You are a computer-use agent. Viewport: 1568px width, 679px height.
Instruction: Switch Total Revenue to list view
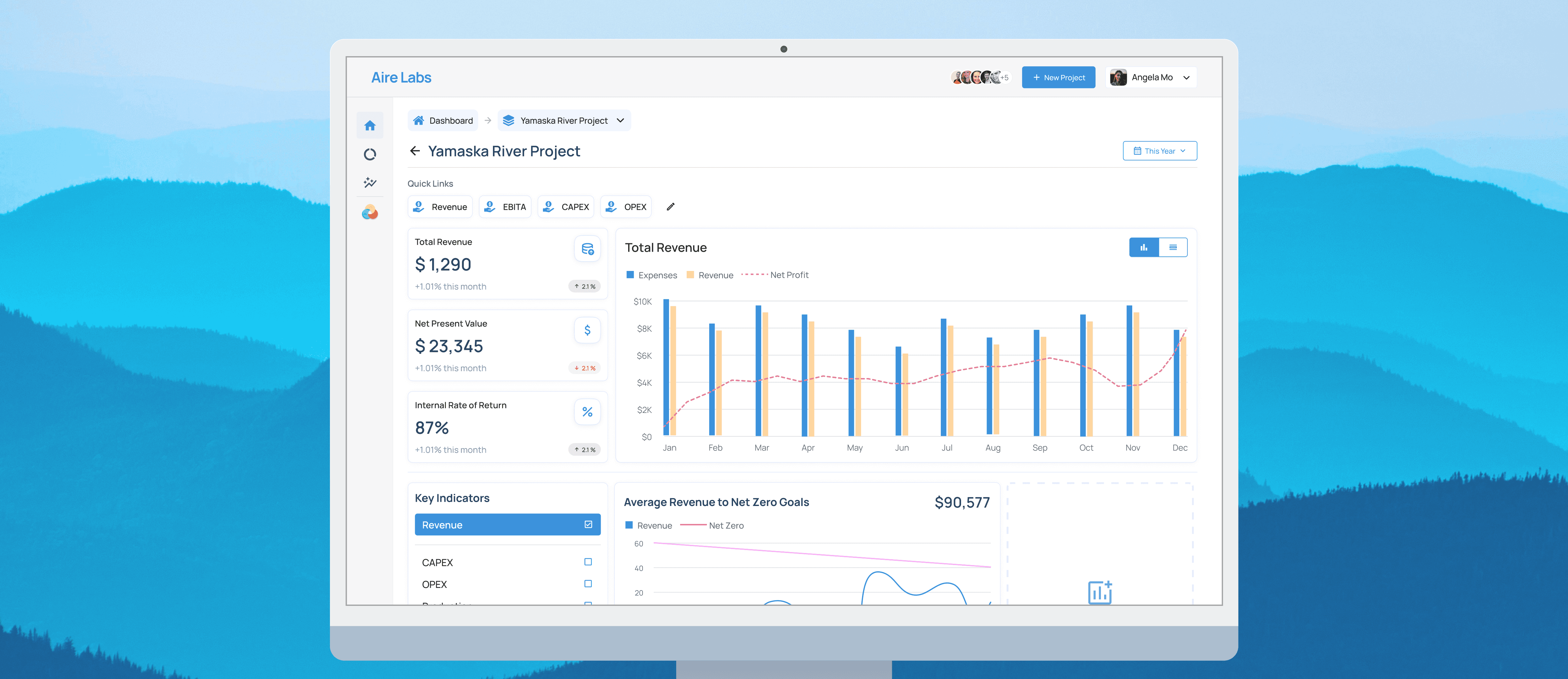click(x=1173, y=248)
